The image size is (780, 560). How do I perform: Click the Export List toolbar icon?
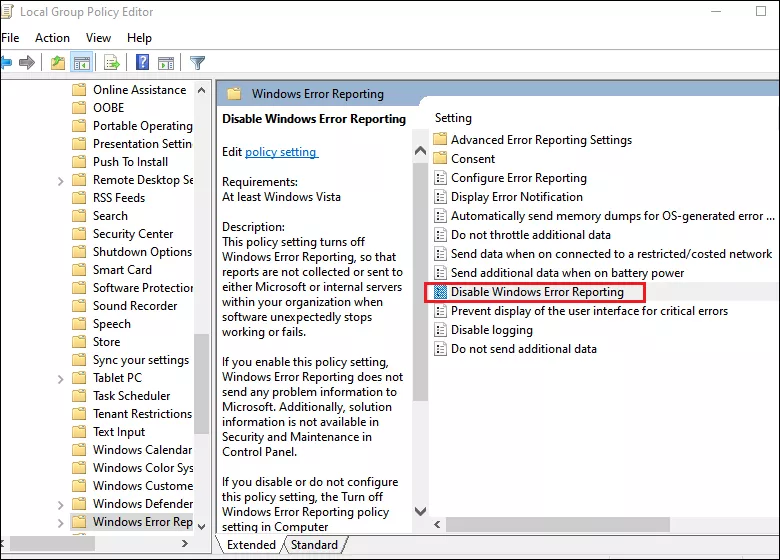coord(112,63)
